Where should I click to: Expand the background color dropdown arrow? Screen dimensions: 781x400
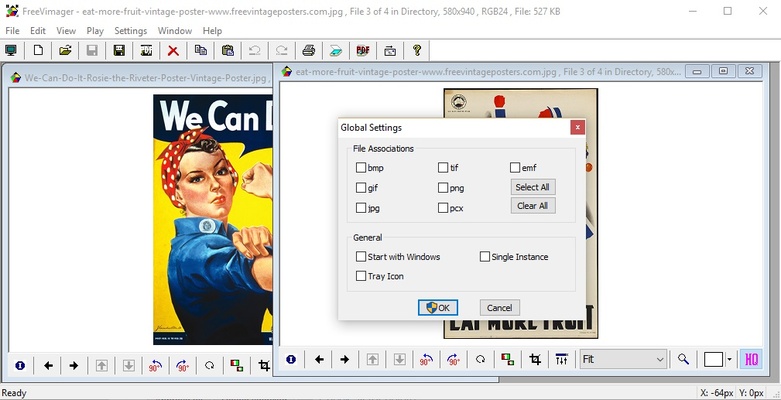pos(730,359)
